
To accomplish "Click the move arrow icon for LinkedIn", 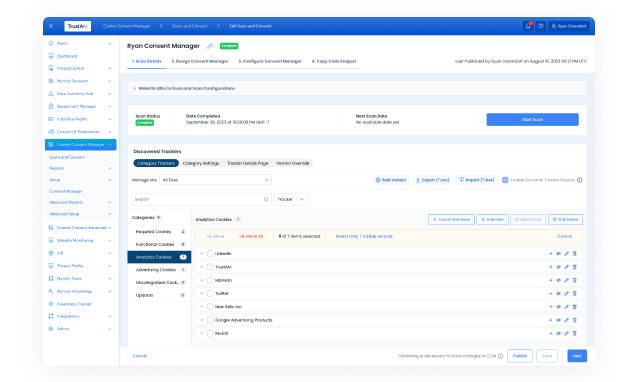I will [x=550, y=254].
